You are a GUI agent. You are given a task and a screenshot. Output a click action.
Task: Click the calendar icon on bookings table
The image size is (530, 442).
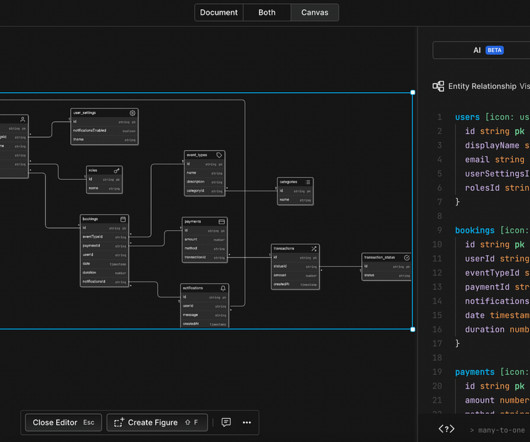pyautogui.click(x=123, y=219)
